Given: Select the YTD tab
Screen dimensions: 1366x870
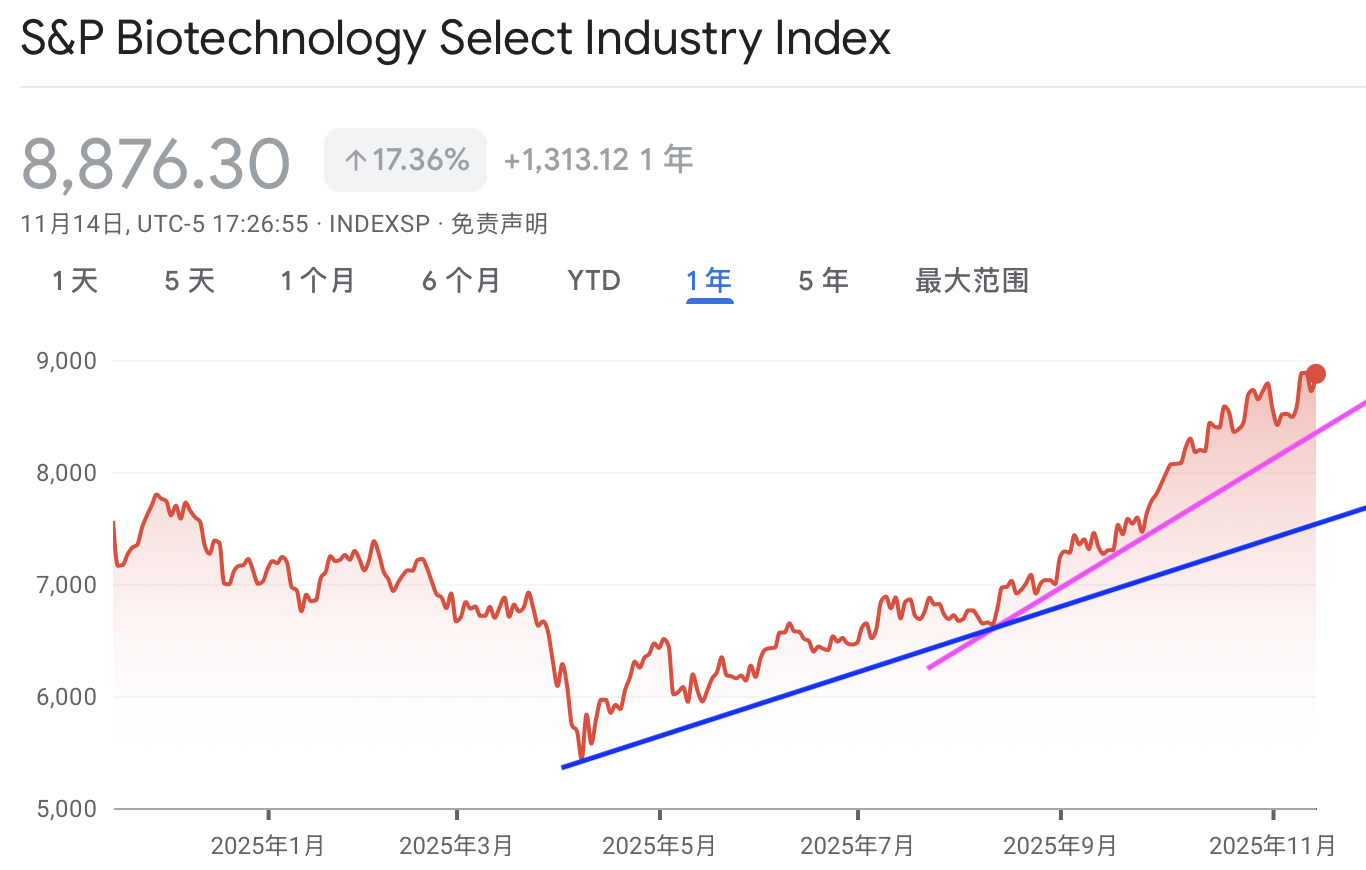Looking at the screenshot, I should (594, 281).
